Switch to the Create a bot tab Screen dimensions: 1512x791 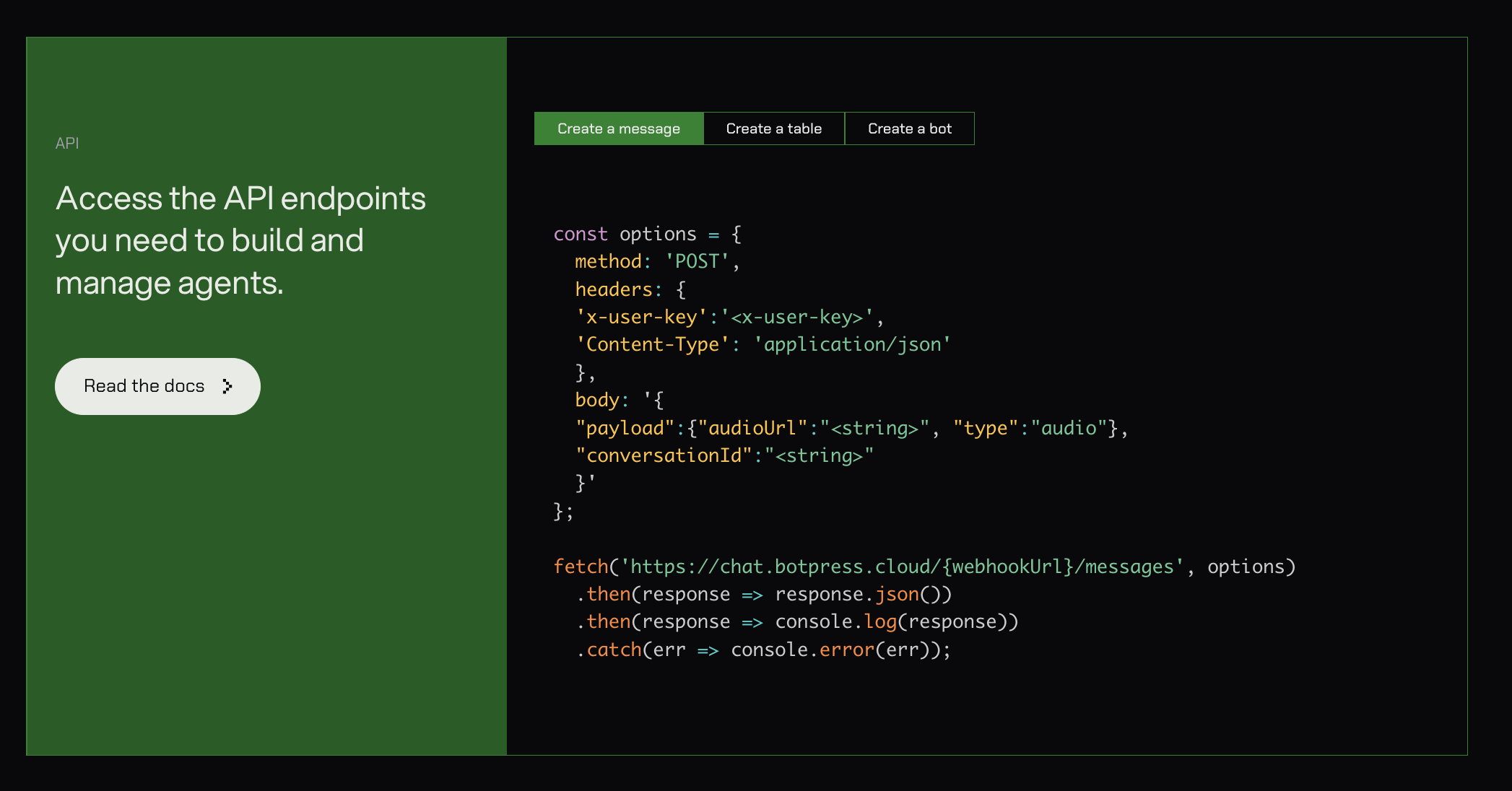[909, 128]
